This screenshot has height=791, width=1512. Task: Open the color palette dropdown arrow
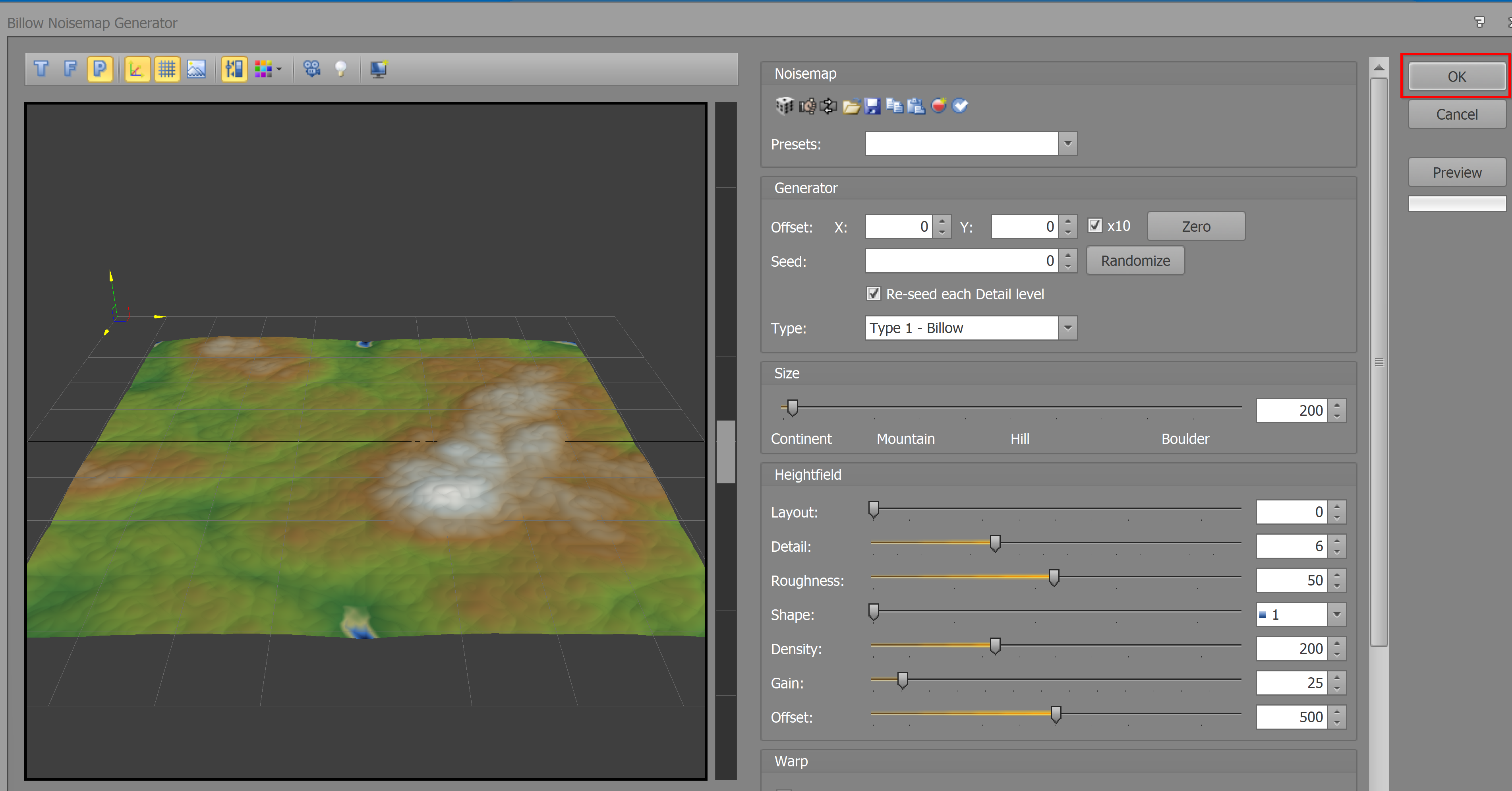click(279, 69)
